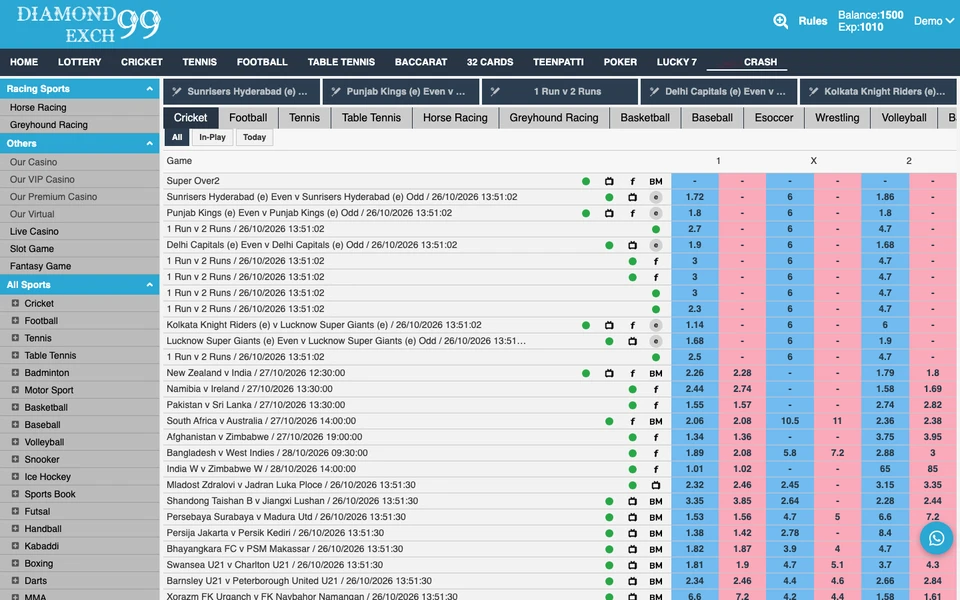Click the TV icon in Punjab Kings Even row

coord(609,213)
